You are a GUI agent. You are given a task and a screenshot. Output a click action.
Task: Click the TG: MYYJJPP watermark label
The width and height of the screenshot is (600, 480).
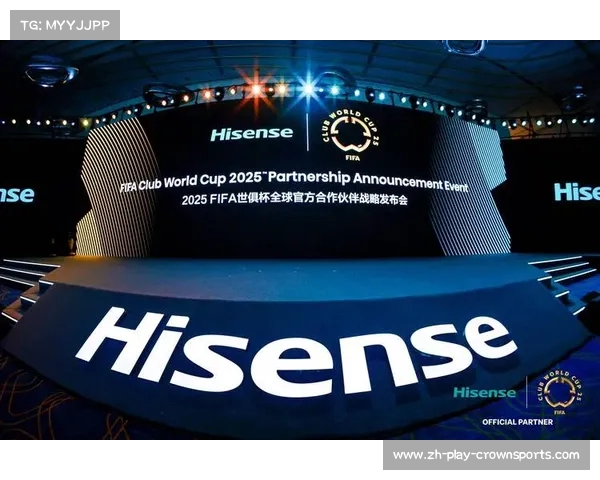tap(64, 25)
